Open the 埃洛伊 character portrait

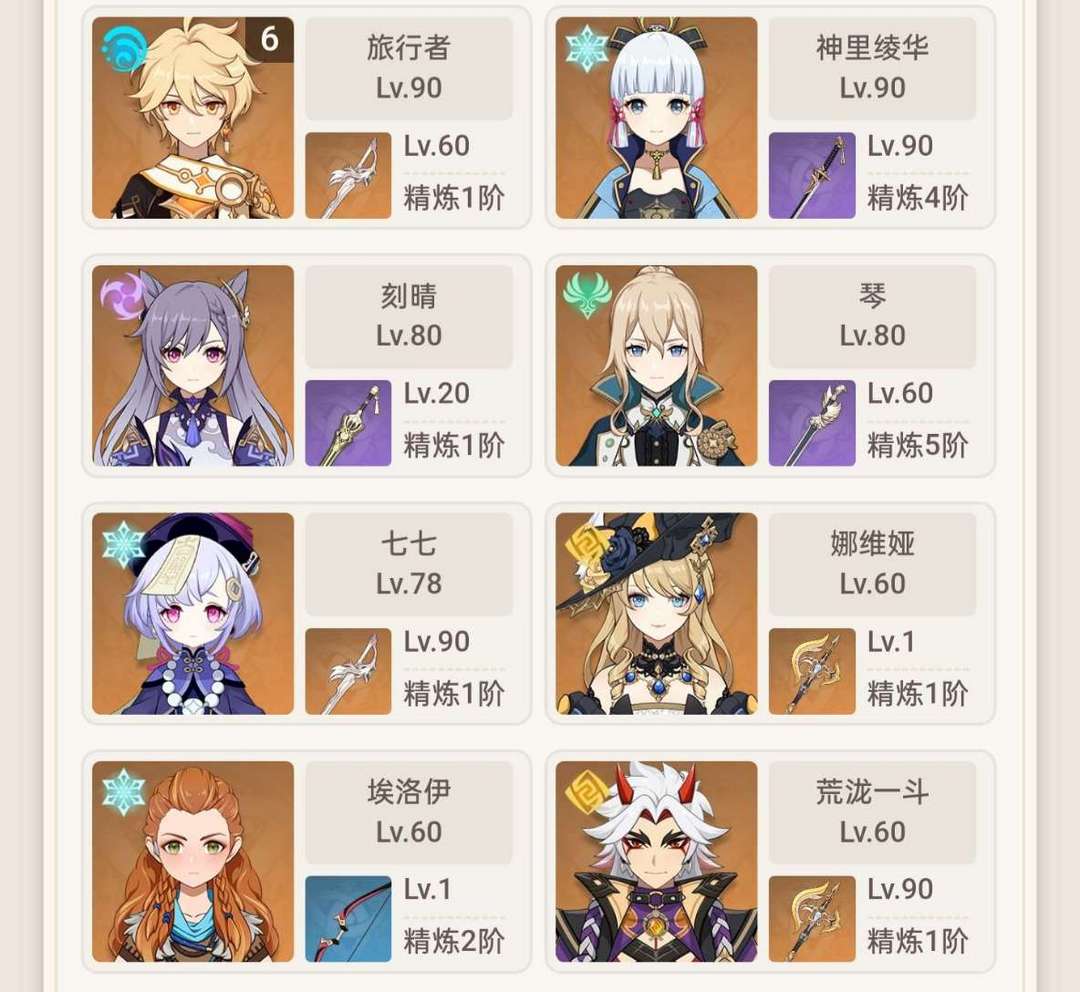[193, 862]
